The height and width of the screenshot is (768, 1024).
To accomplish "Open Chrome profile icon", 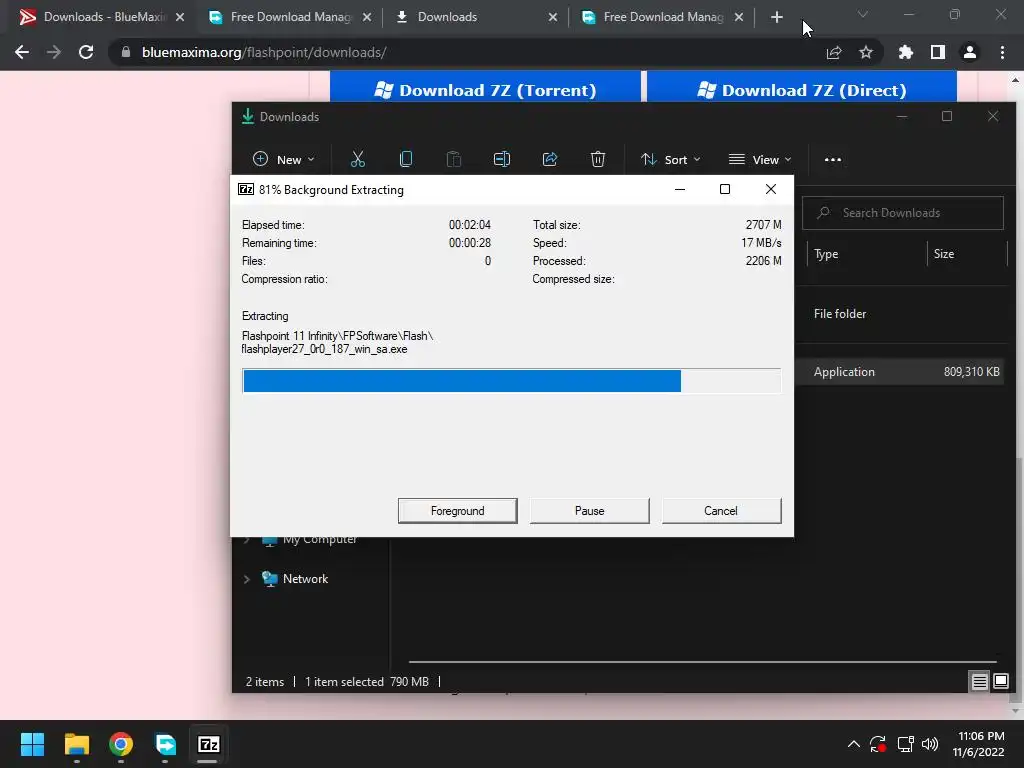I will click(x=970, y=52).
